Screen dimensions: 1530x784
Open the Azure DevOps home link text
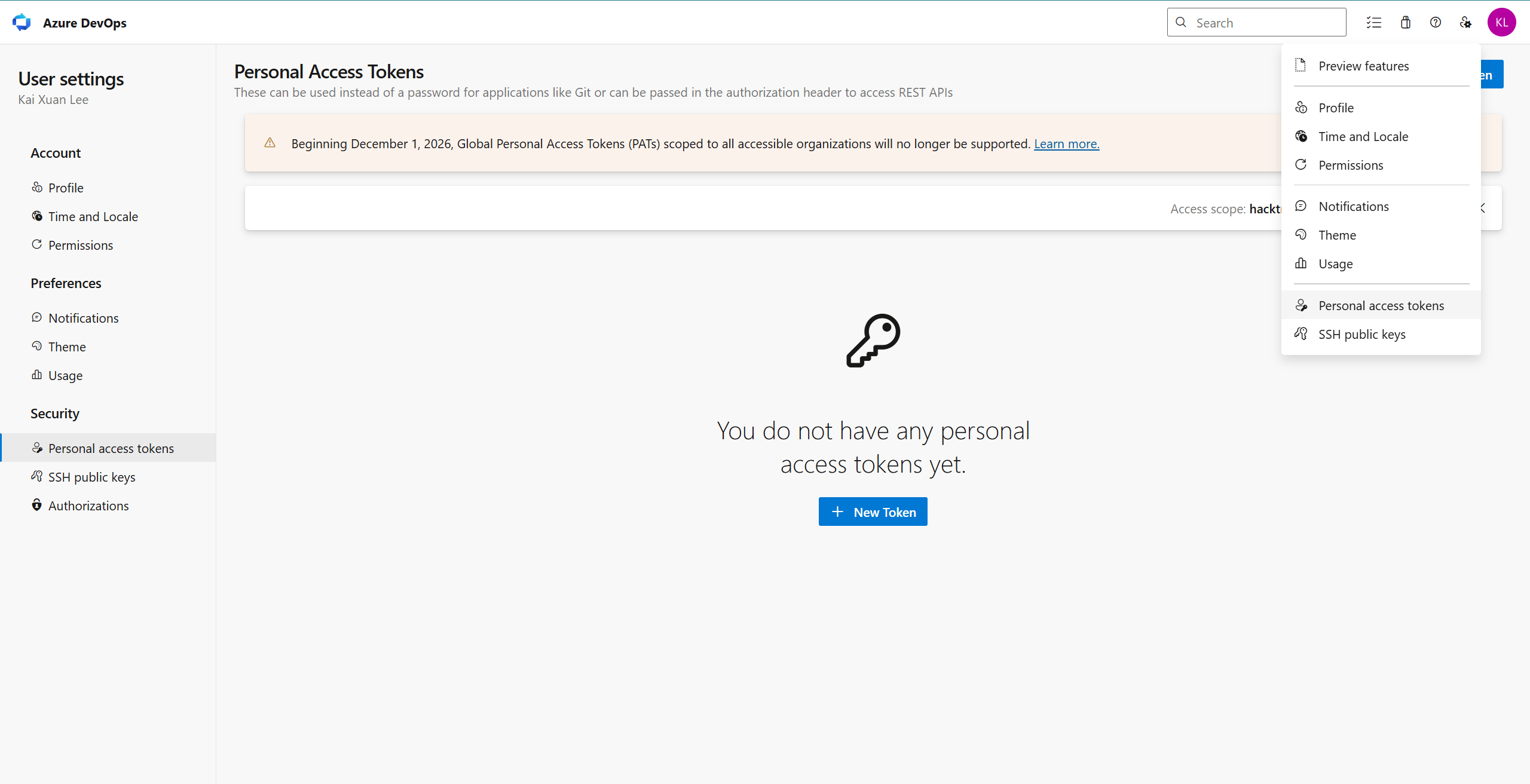tap(85, 23)
